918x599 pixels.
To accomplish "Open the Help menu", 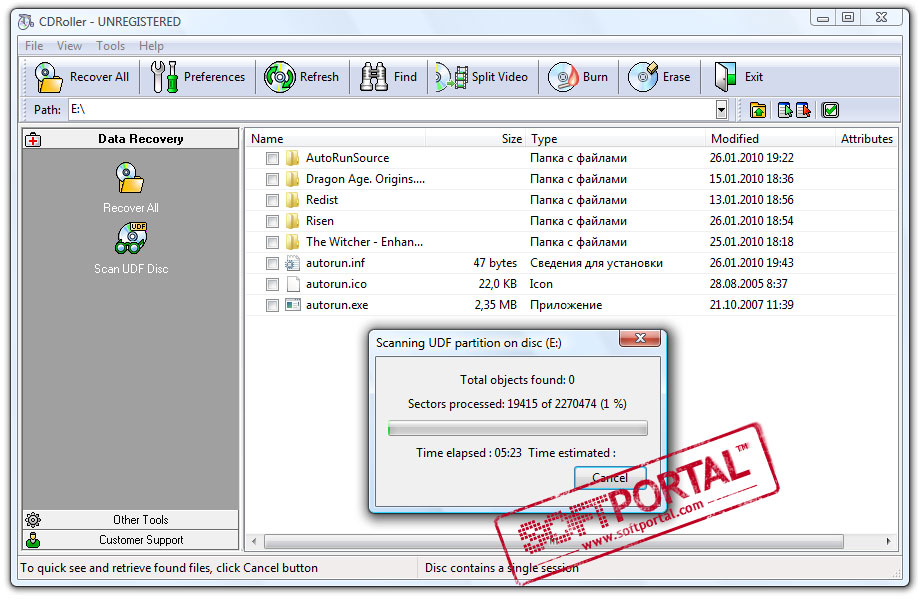I will tap(151, 46).
